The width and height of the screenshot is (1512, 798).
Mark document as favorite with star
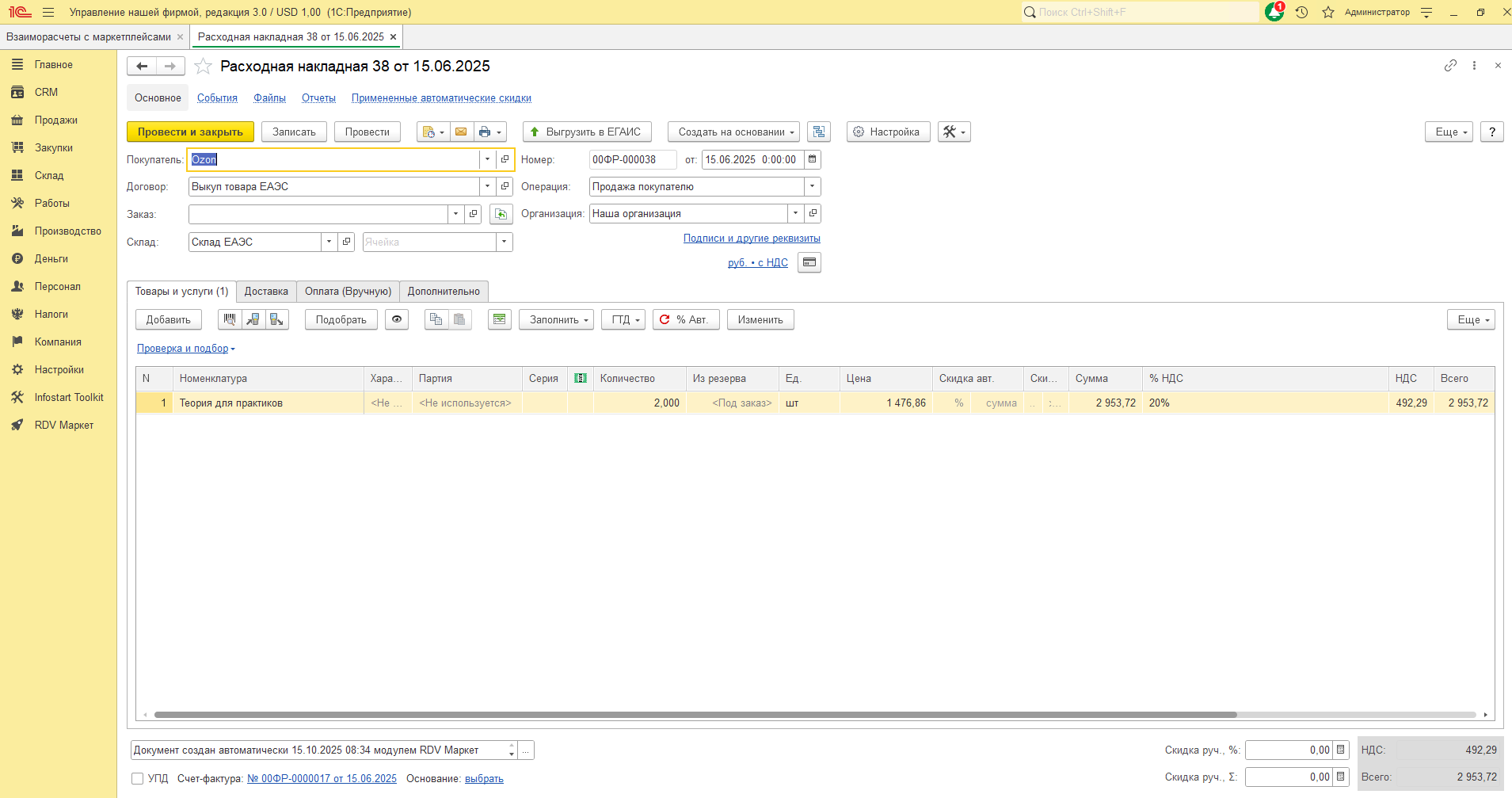203,67
